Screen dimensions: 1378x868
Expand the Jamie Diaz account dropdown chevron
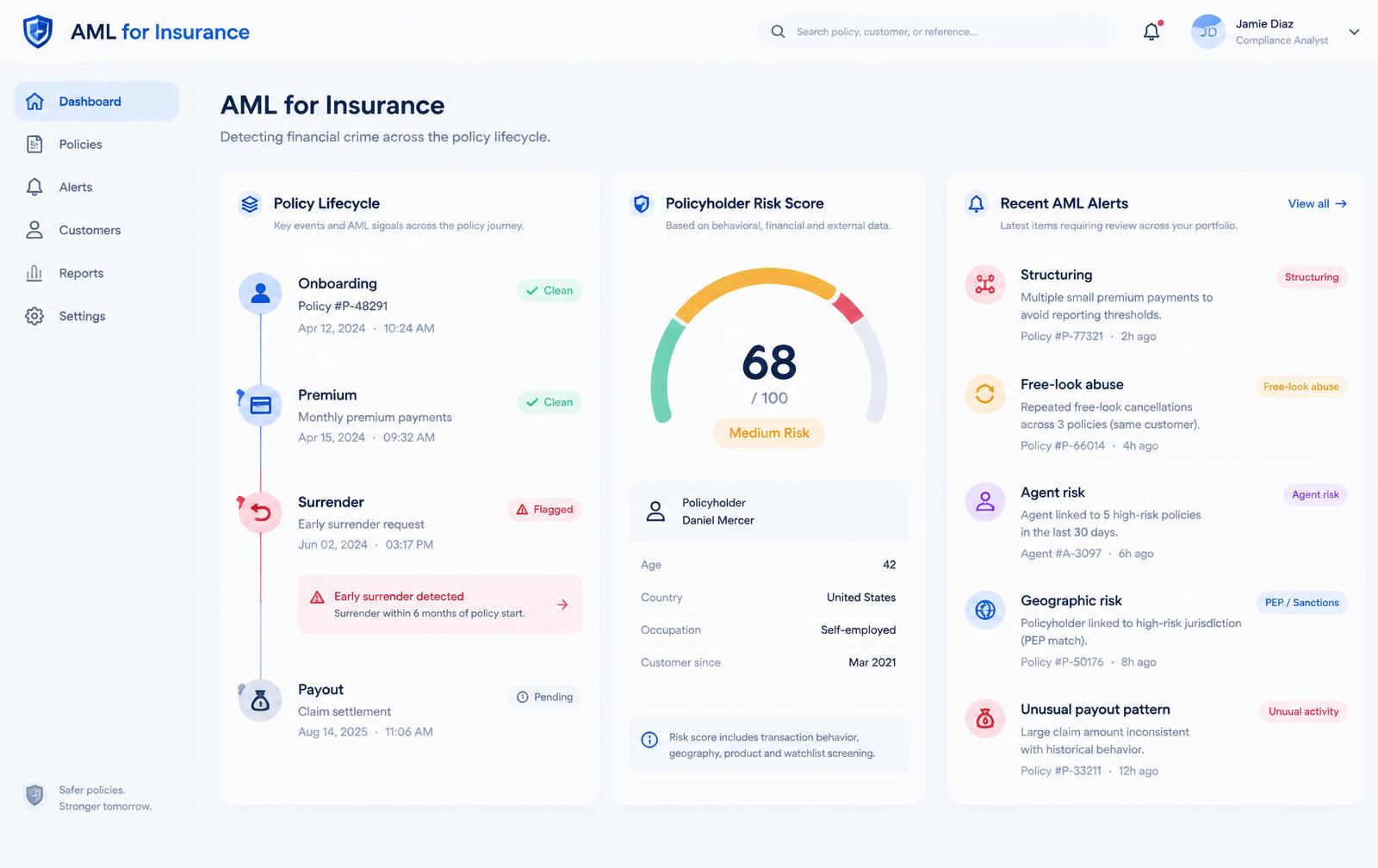coord(1354,32)
